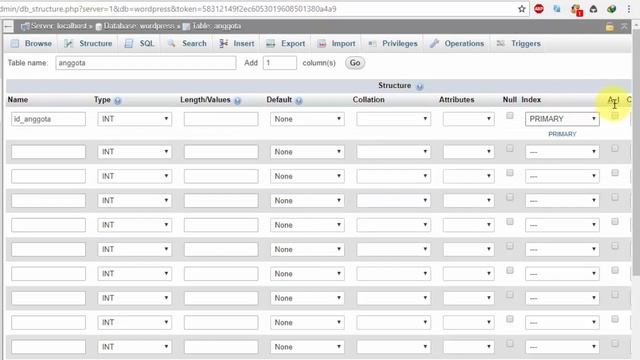
Task: Open the Default dropdown for id_anggota
Action: [x=307, y=119]
